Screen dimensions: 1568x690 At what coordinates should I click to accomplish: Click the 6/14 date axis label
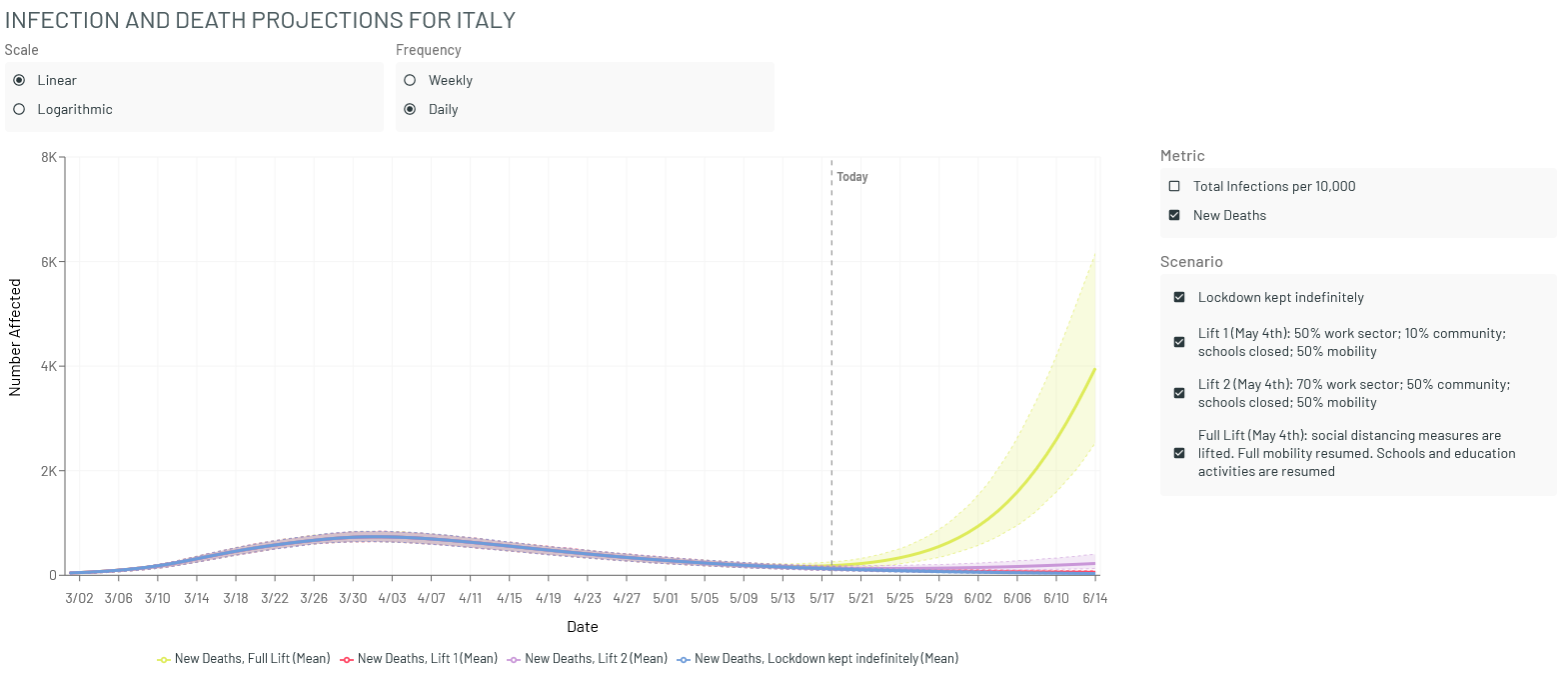(x=1095, y=598)
